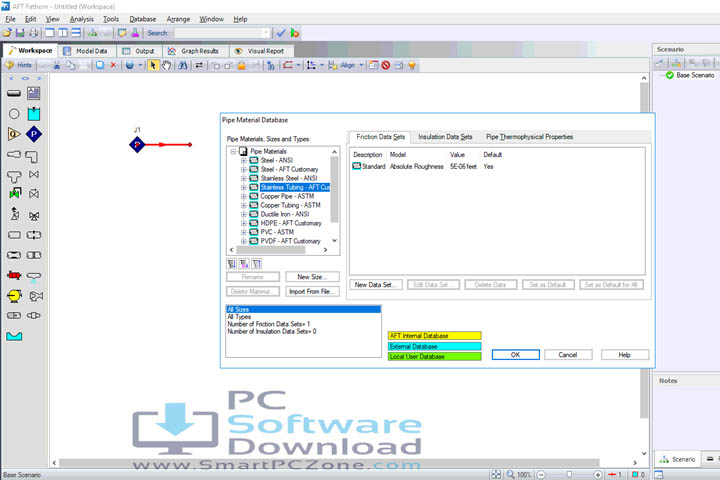This screenshot has width=720, height=480.
Task: Open the Align dropdown arrow
Action: [x=361, y=65]
